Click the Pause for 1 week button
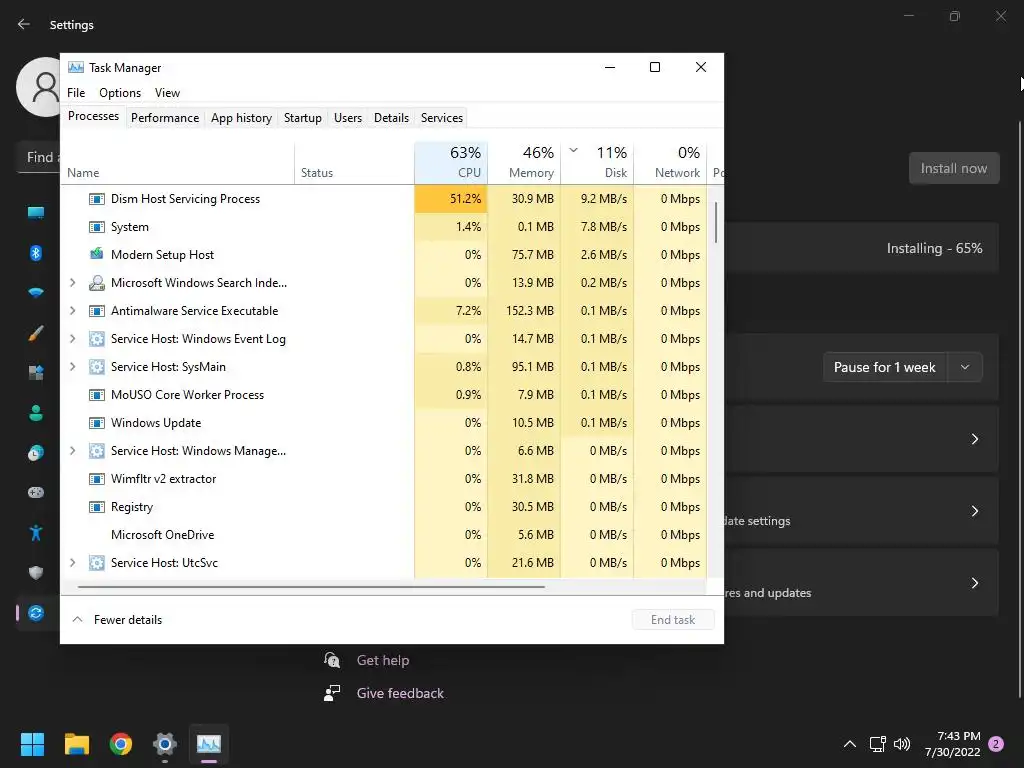Screen dimensions: 1024x768 point(885,367)
